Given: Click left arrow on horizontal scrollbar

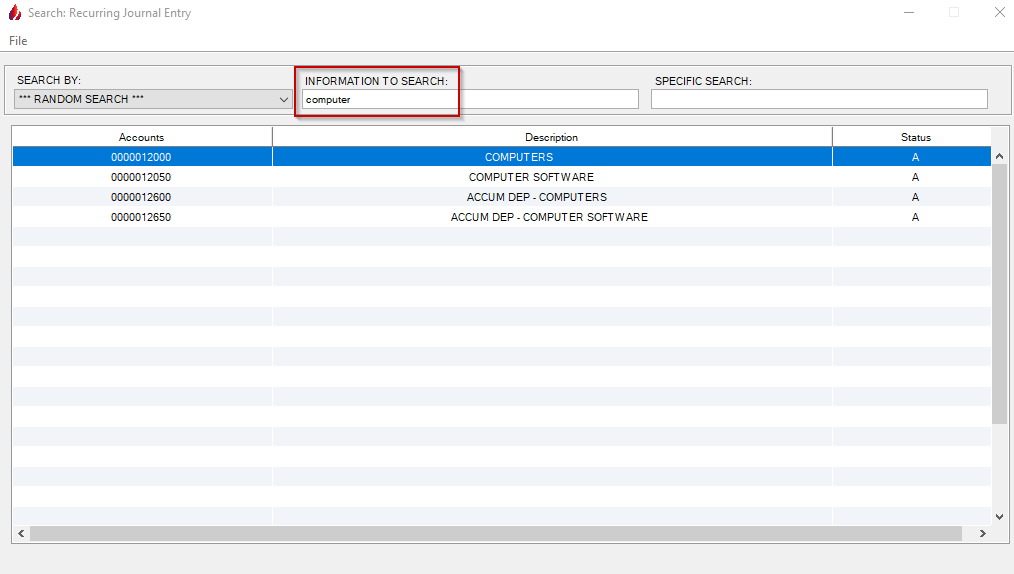Looking at the screenshot, I should (21, 534).
